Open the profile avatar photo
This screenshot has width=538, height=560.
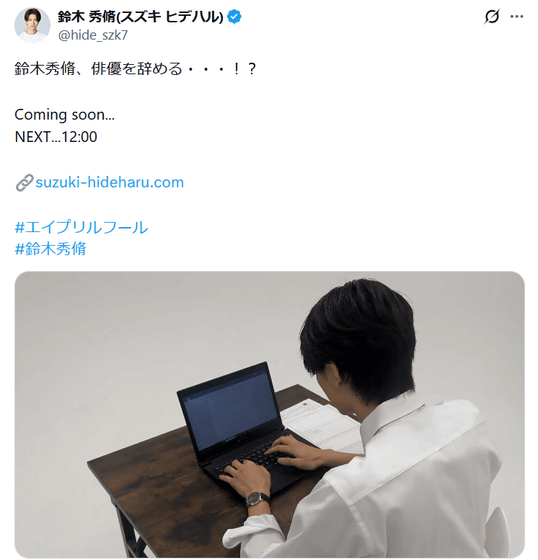tap(32, 25)
